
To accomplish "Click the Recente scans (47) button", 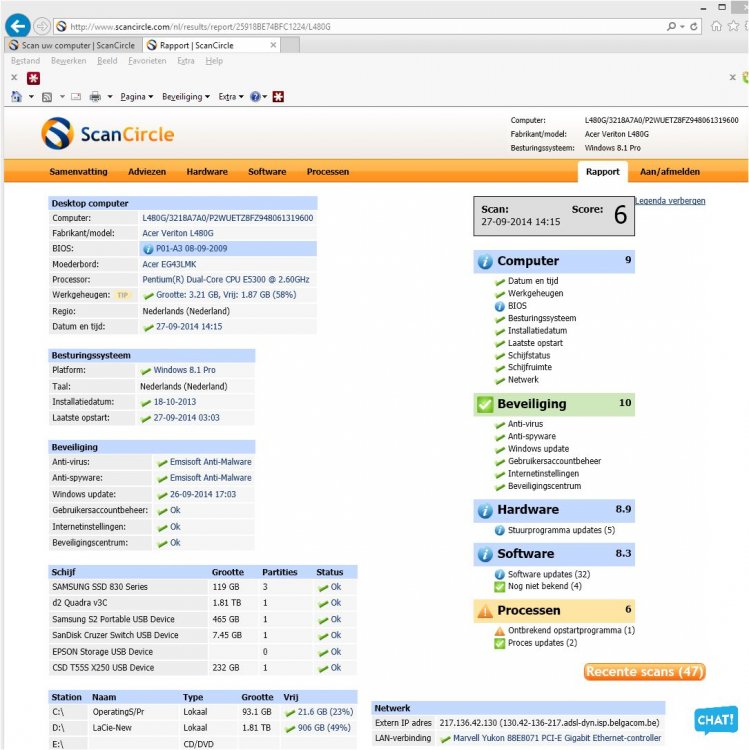I will (x=645, y=671).
